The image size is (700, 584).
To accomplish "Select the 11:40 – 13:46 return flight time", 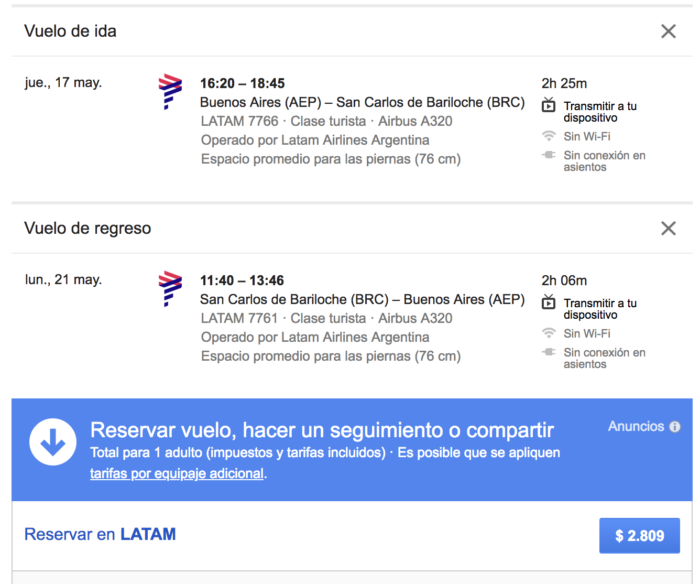I will coord(242,281).
